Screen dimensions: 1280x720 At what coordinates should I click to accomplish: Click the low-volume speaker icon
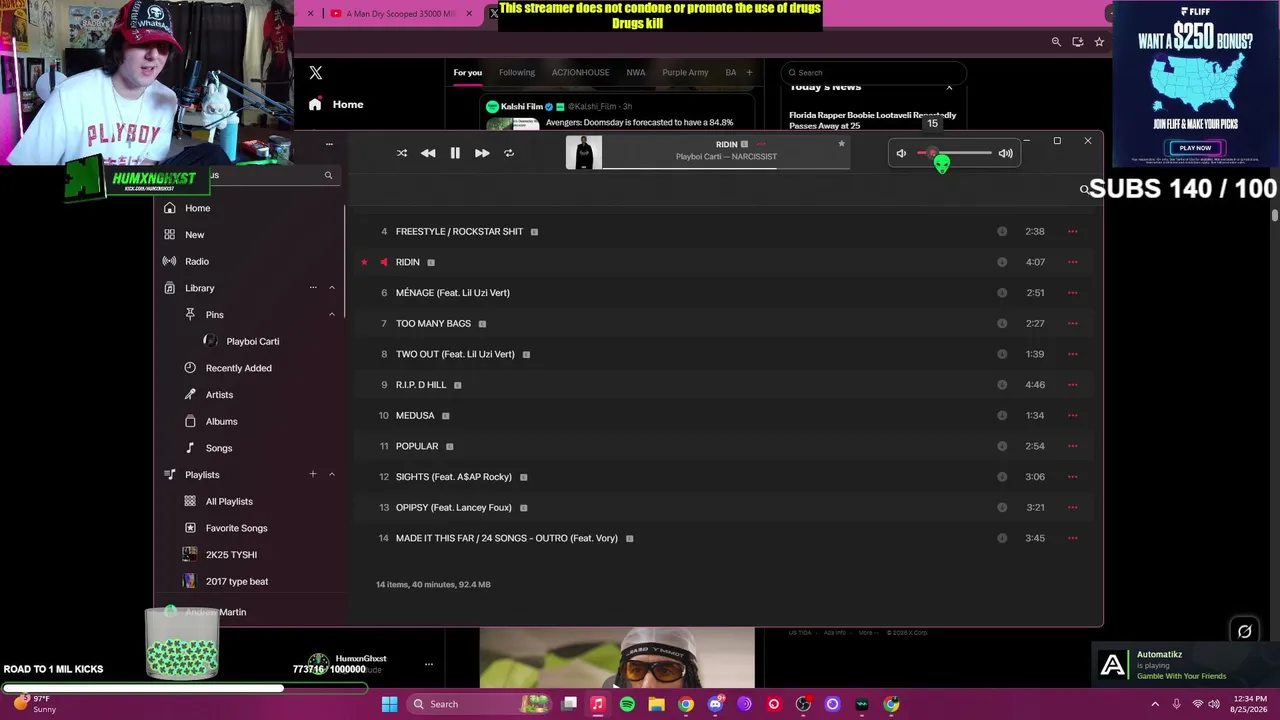click(901, 153)
